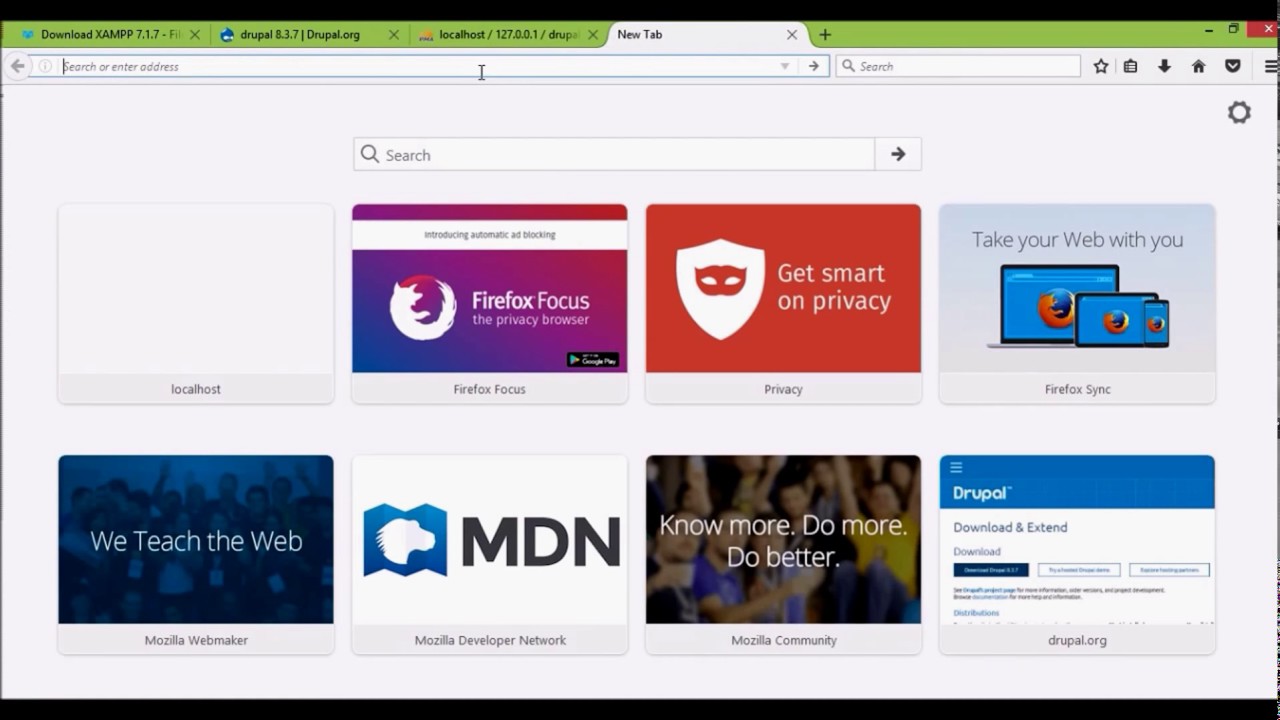Click the back navigation arrow

[17, 66]
